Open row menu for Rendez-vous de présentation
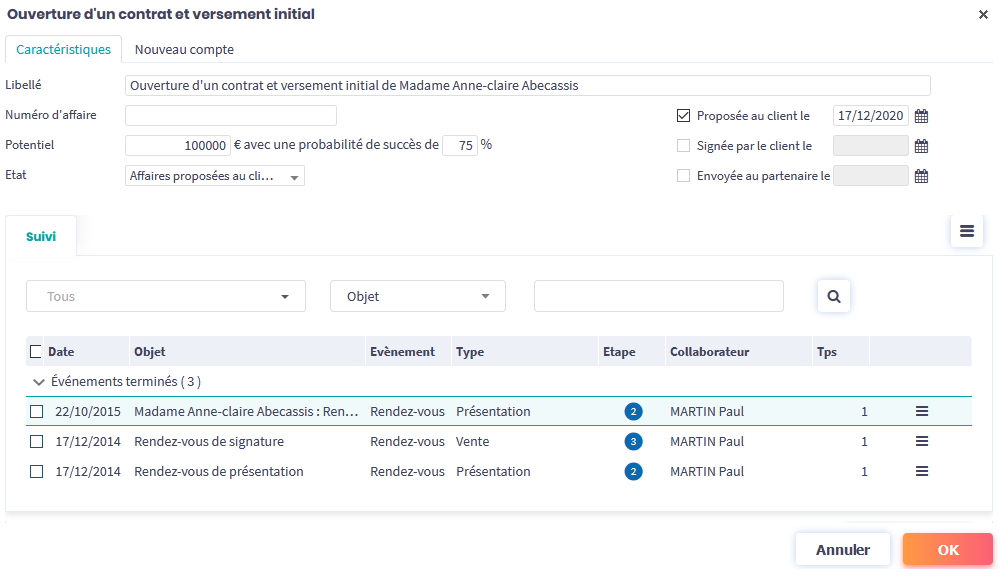Viewport: 1000px width, 579px height. [x=922, y=471]
